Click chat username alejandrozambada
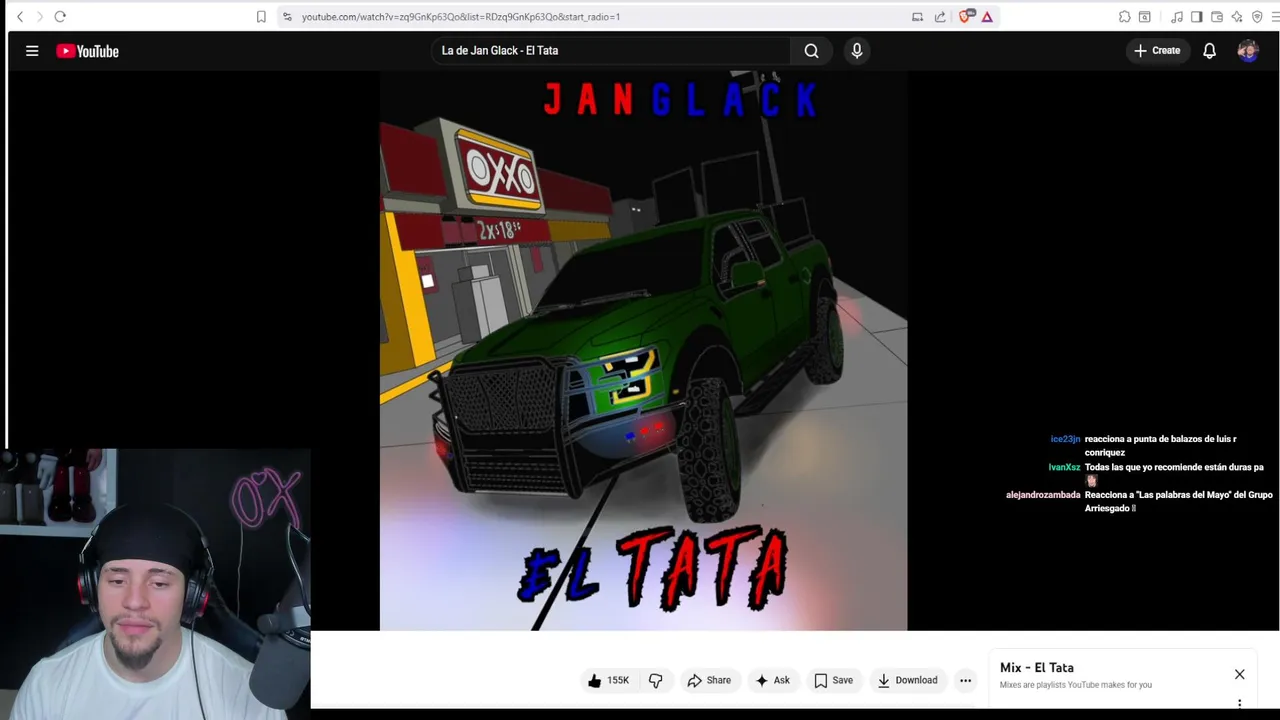 [1043, 495]
